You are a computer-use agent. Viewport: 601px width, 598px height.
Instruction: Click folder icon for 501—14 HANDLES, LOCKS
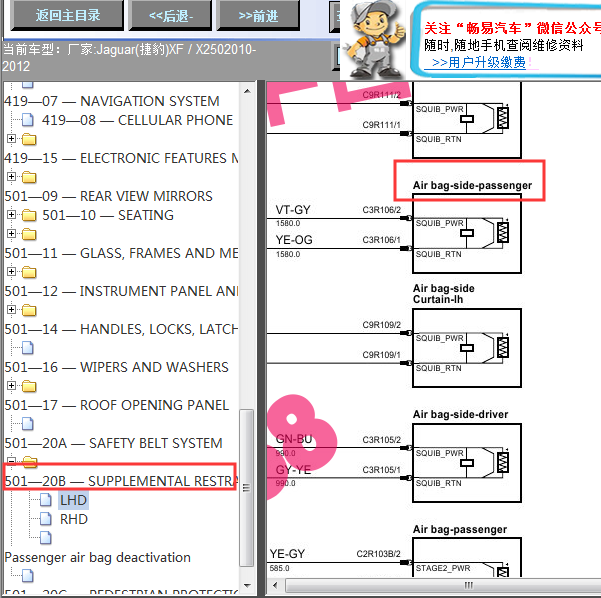[x=29, y=310]
